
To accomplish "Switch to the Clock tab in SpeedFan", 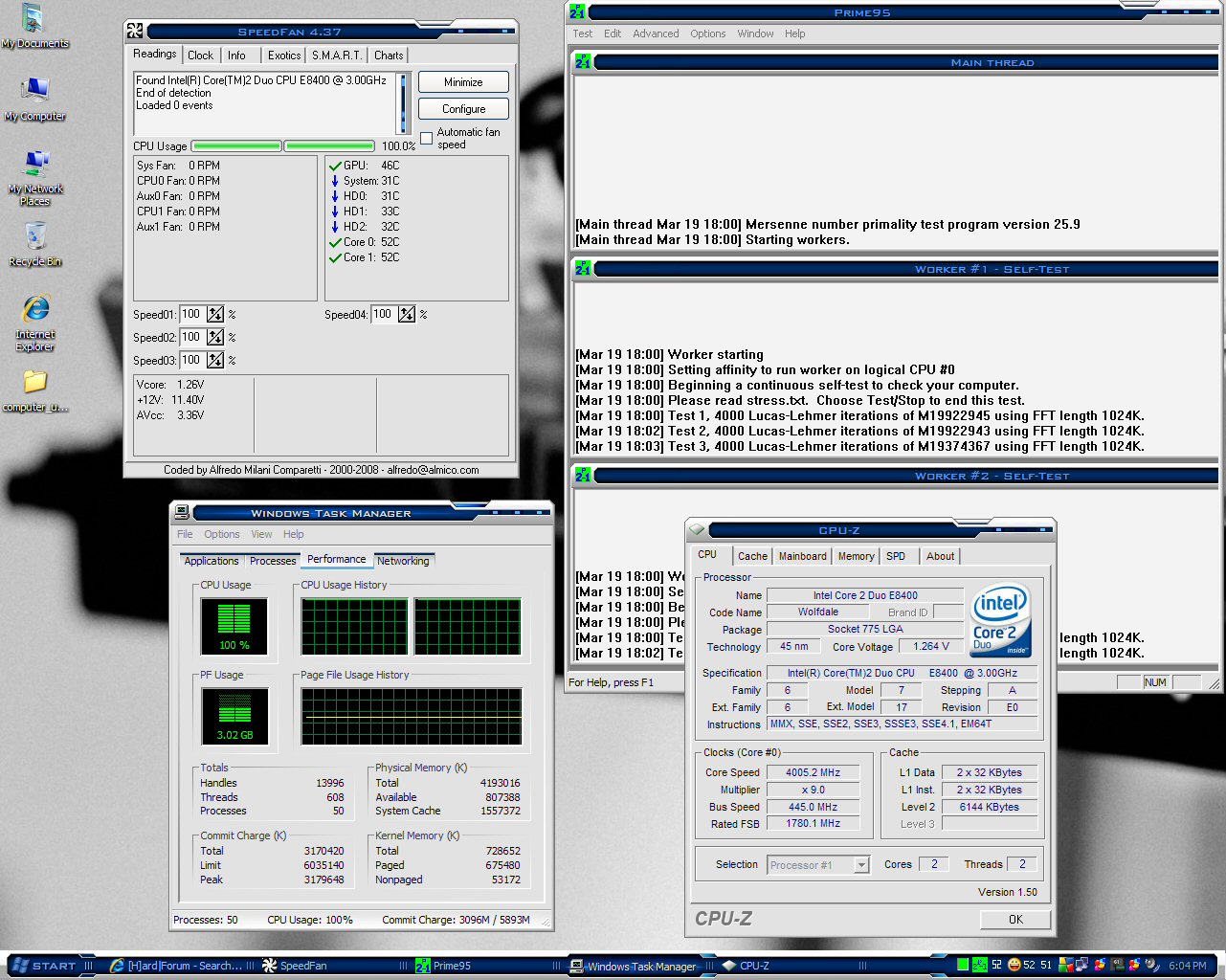I will coord(201,56).
